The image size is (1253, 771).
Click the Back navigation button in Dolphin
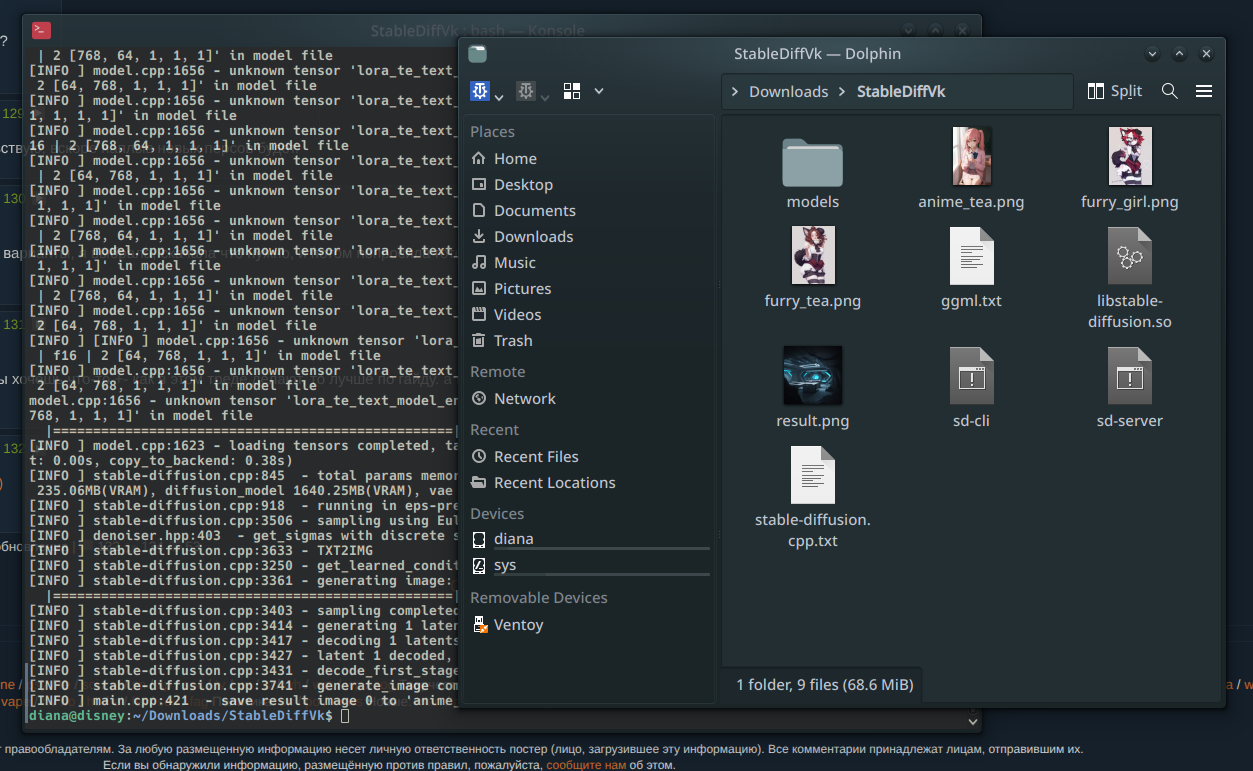coord(480,92)
